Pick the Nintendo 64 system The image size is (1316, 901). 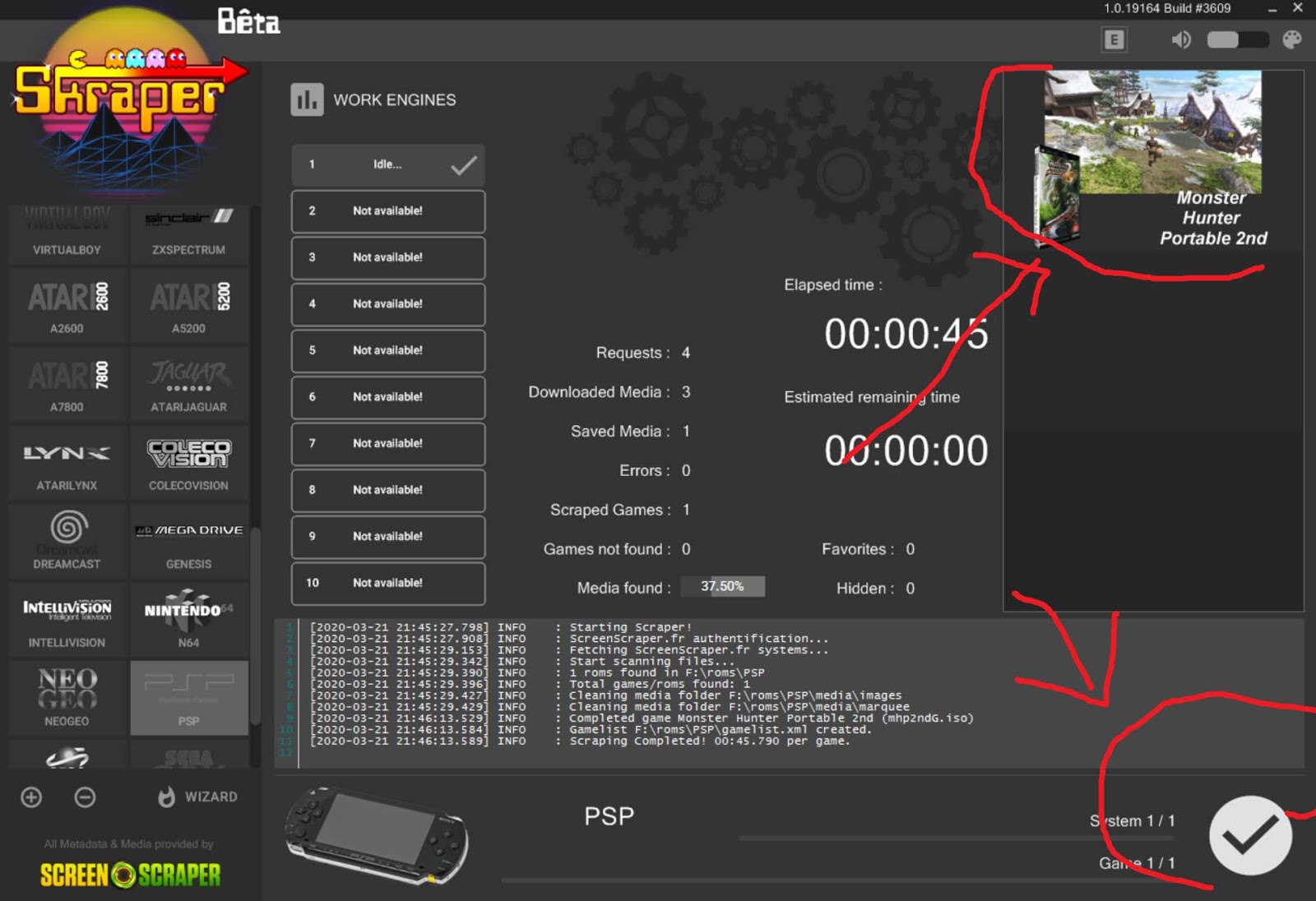click(189, 620)
